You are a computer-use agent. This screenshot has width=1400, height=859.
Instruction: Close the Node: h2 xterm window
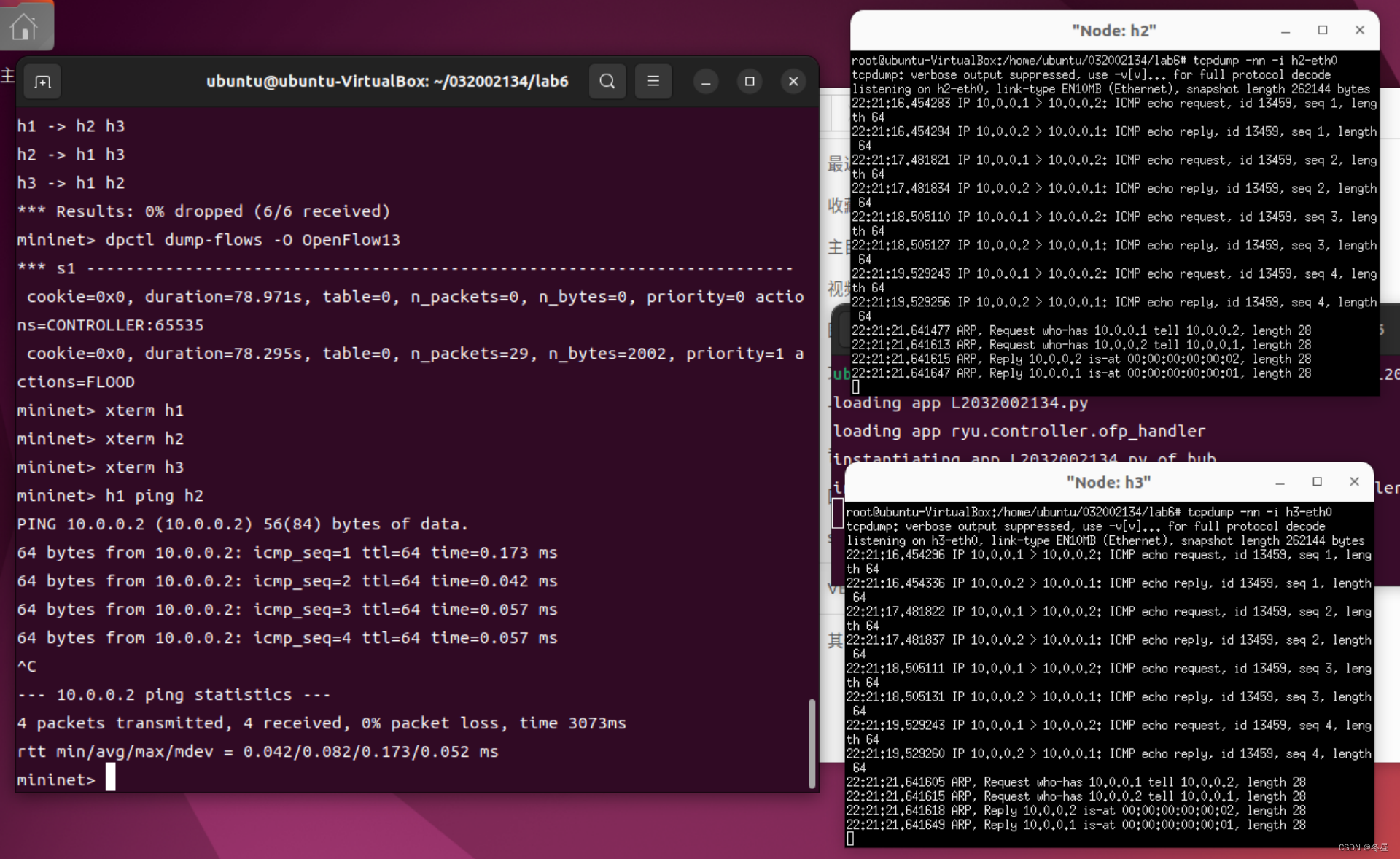click(1360, 30)
